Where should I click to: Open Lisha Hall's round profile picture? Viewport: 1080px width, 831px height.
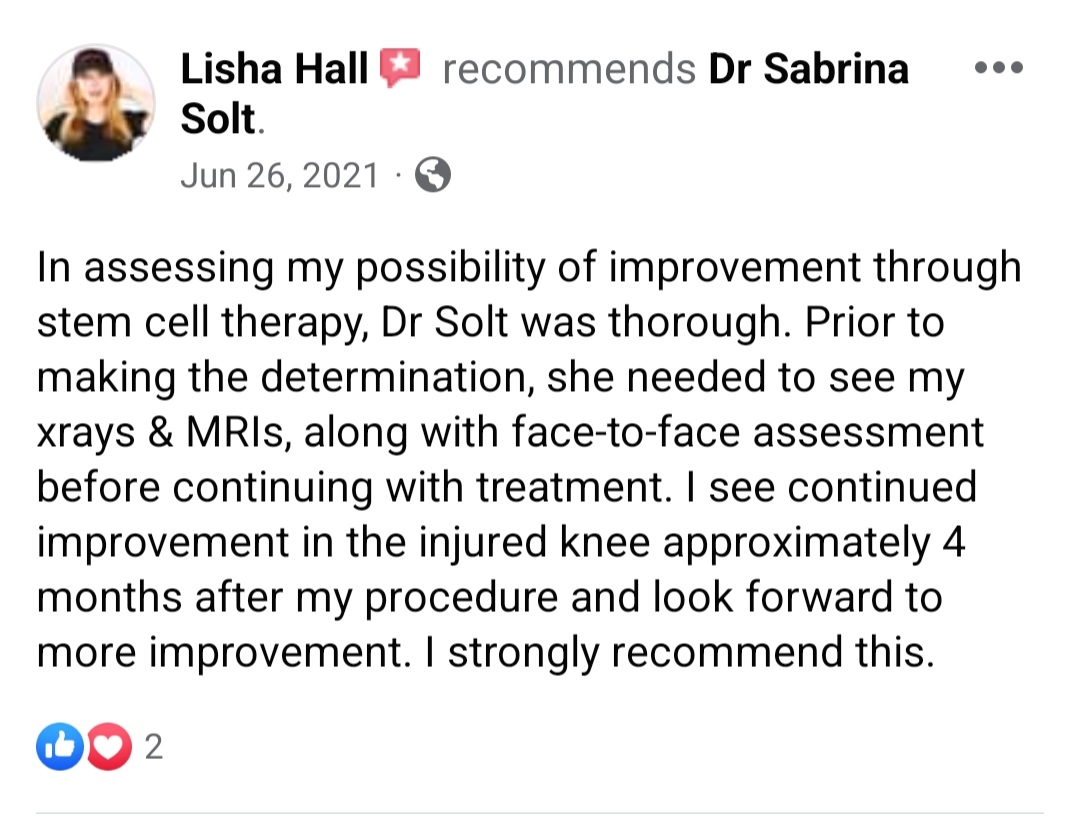coord(95,103)
